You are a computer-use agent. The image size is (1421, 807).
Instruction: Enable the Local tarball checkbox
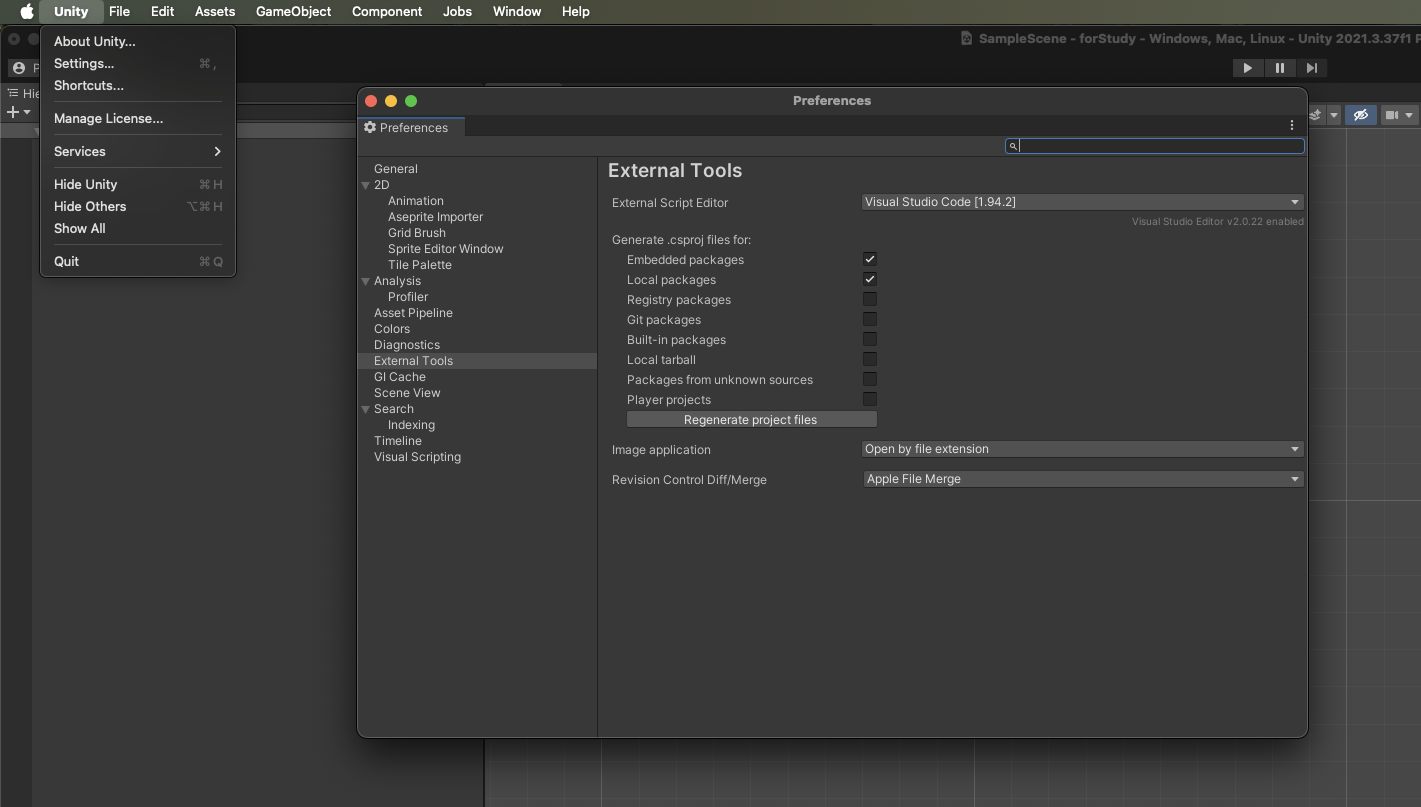870,359
